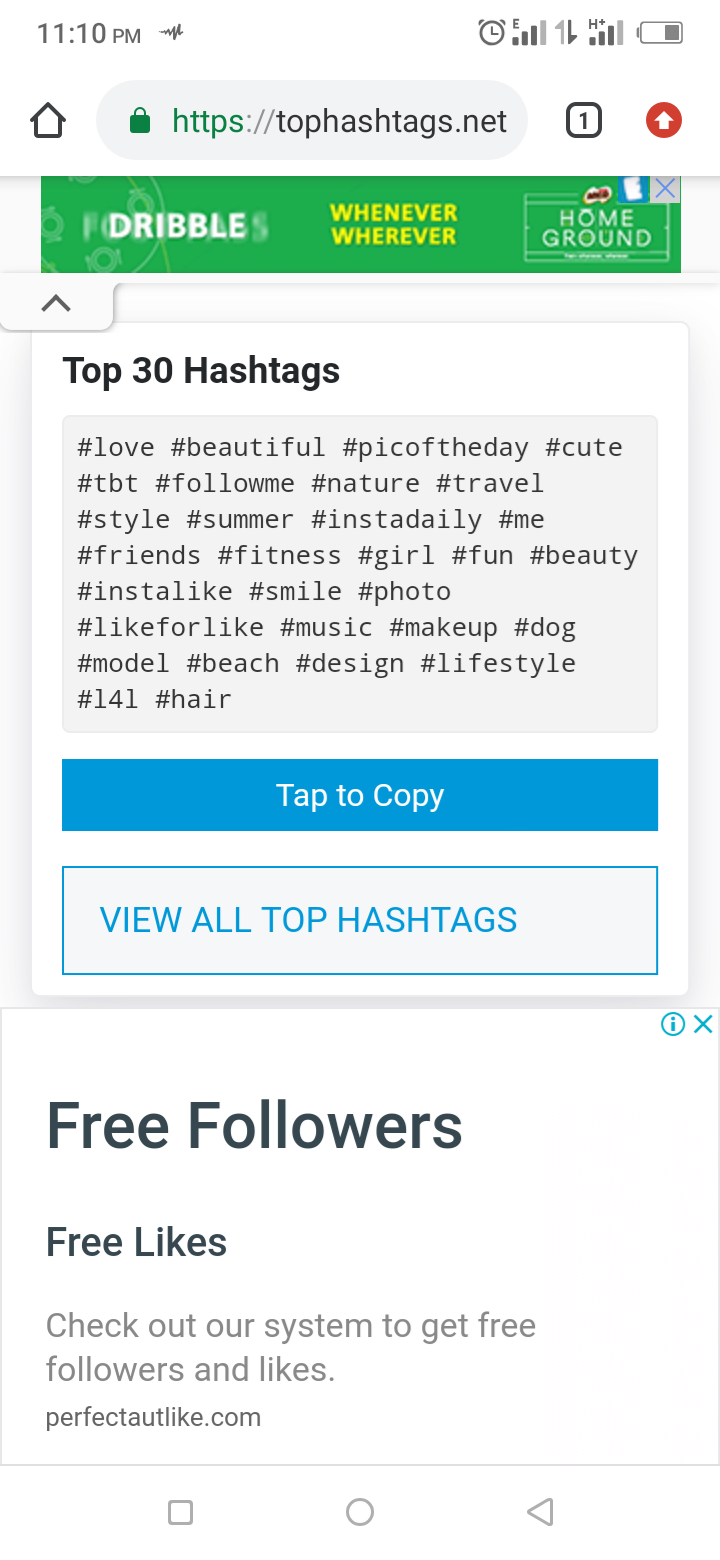Tap the Free Likes ad subheading
Viewport: 720px width, 1560px height.
pos(137,1242)
